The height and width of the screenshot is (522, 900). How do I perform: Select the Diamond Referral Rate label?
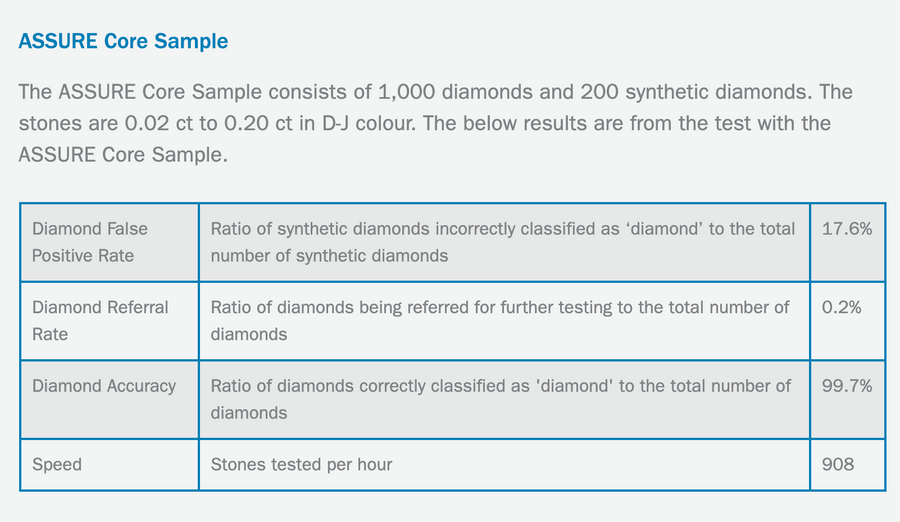100,320
